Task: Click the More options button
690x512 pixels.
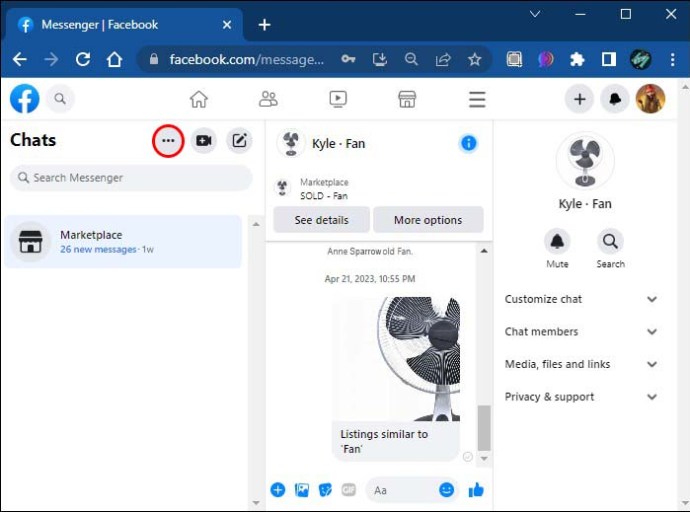Action: pos(428,220)
